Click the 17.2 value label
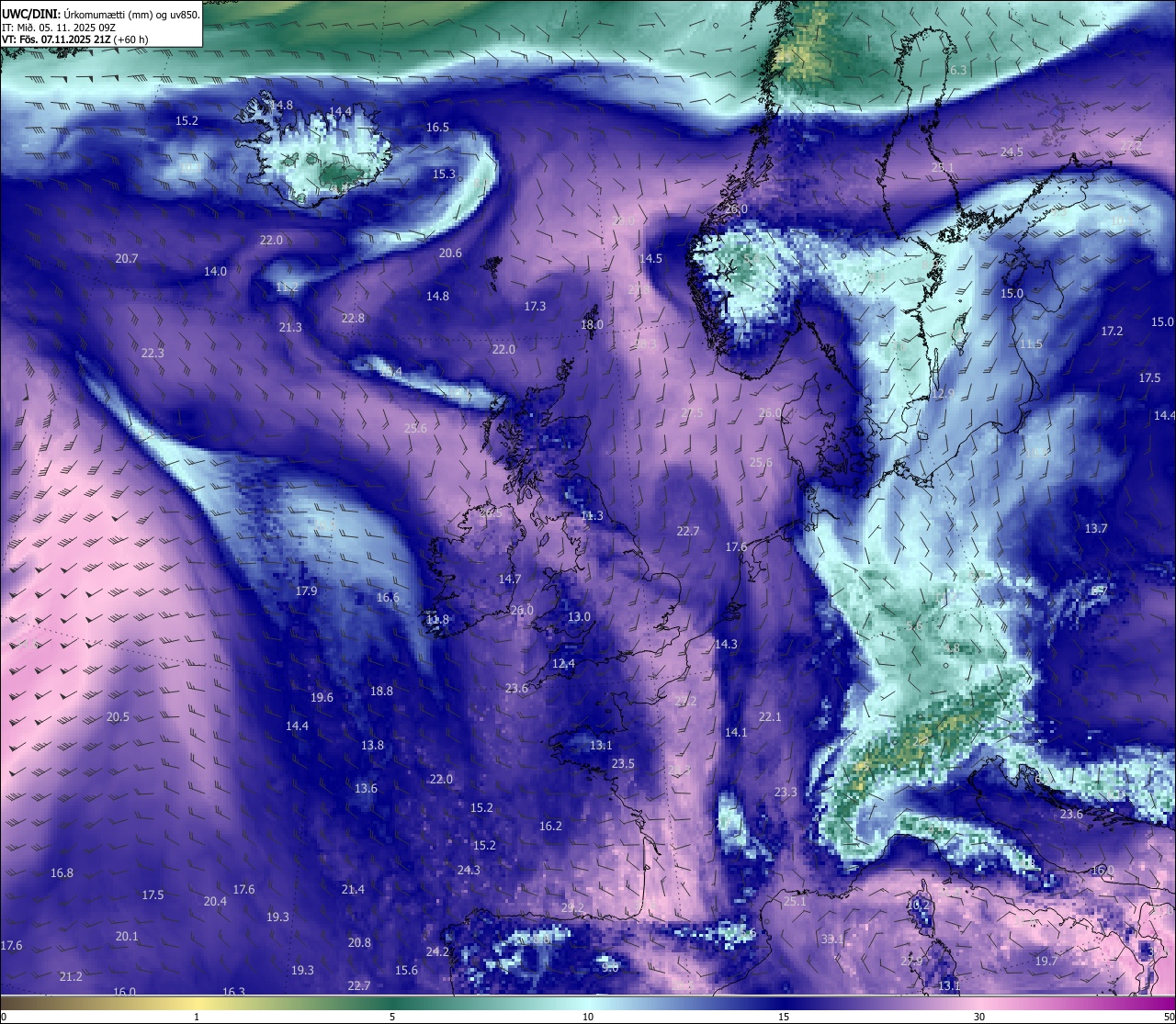This screenshot has width=1176, height=1024. coord(1112,332)
